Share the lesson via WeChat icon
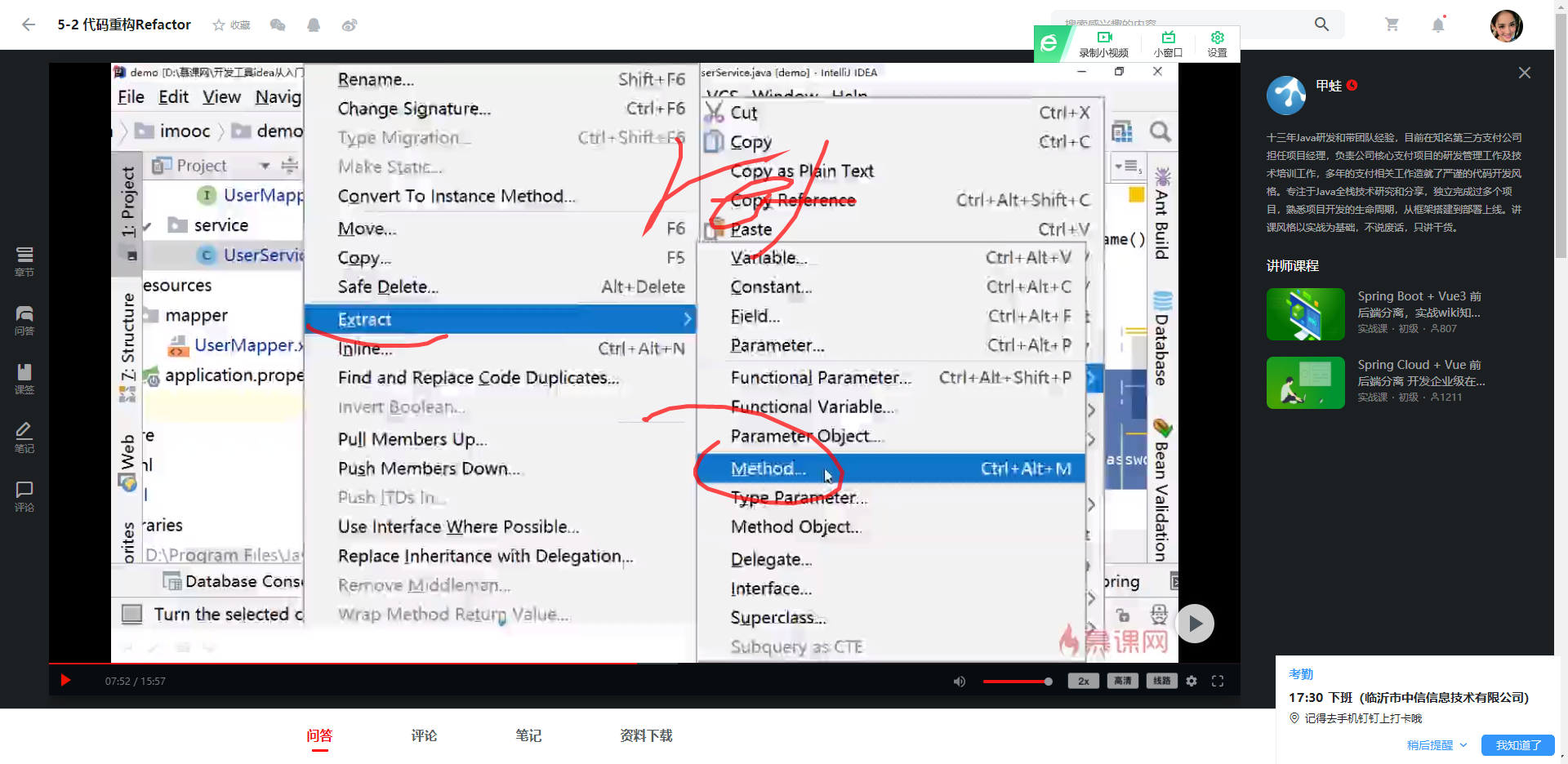This screenshot has height=764, width=1568. [278, 25]
